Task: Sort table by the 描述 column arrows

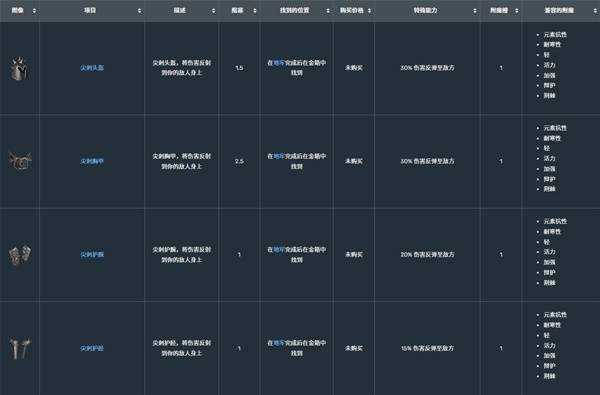Action: [214, 11]
